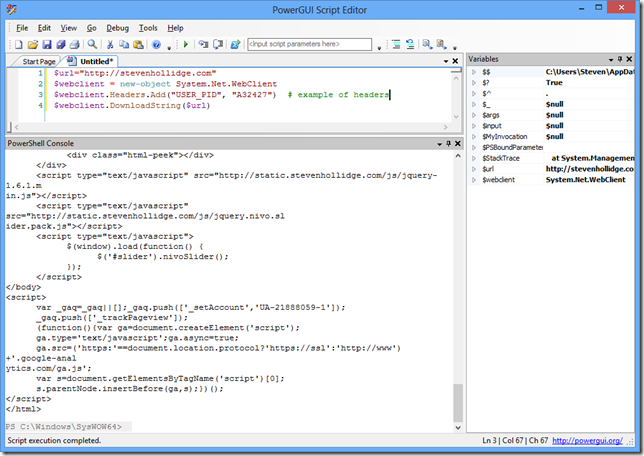
Task: Click the PowerGUI app icon in title bar
Action: 12,9
